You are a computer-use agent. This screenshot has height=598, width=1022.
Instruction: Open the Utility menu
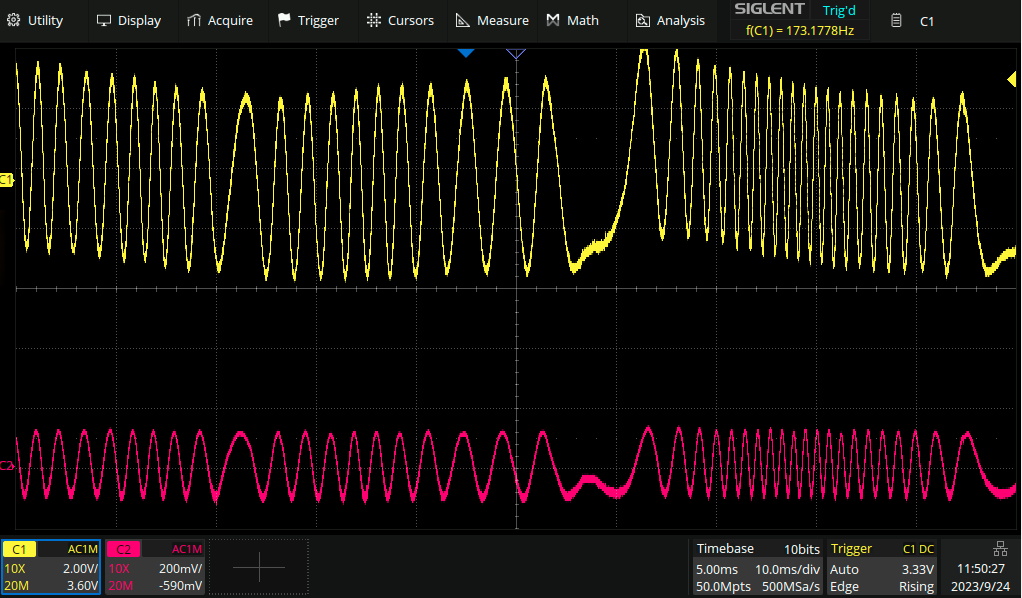point(35,20)
